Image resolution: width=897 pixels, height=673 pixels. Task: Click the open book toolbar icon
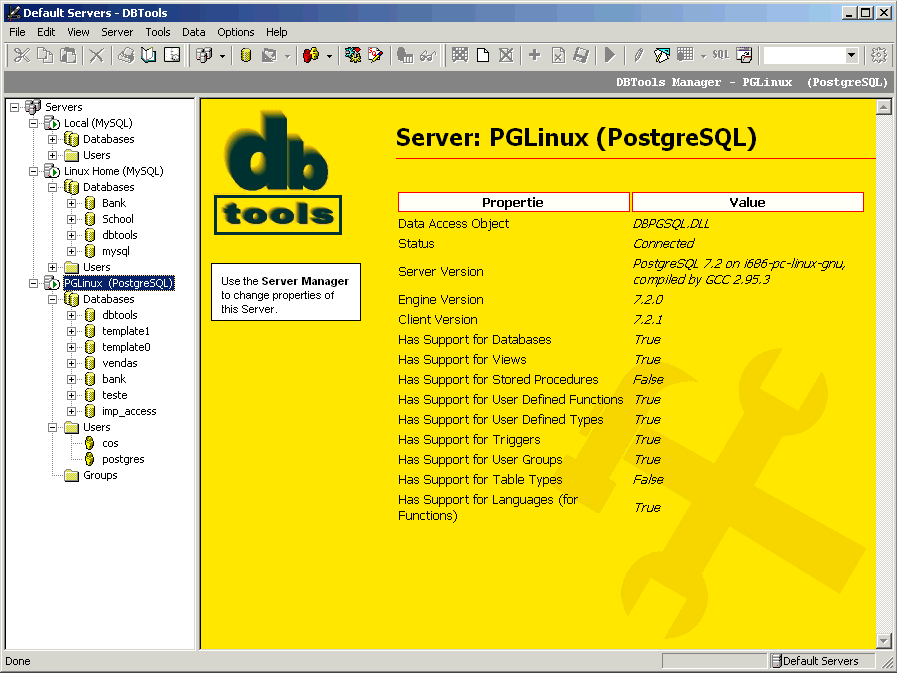[149, 55]
